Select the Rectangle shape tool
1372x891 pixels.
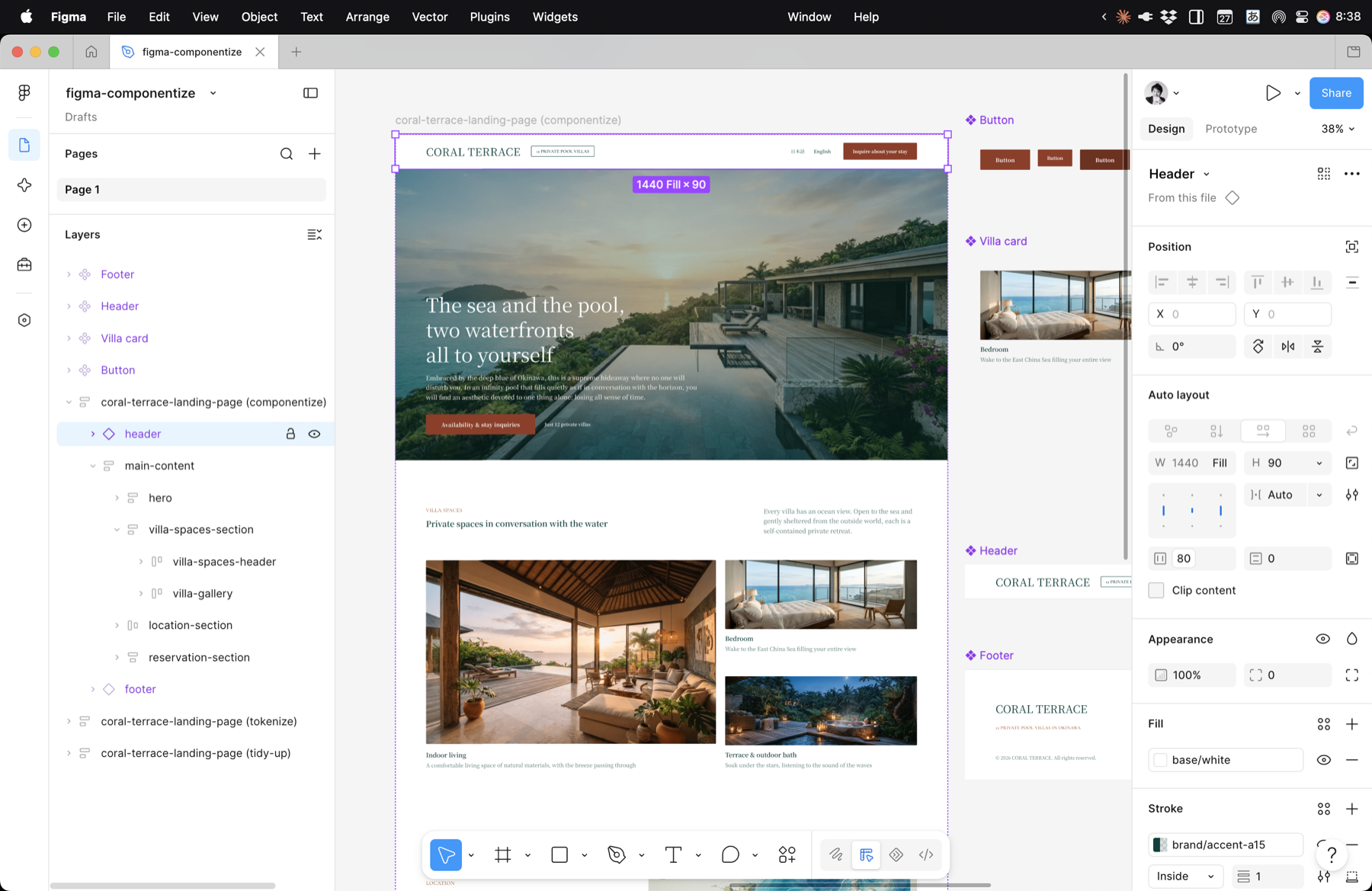point(559,854)
